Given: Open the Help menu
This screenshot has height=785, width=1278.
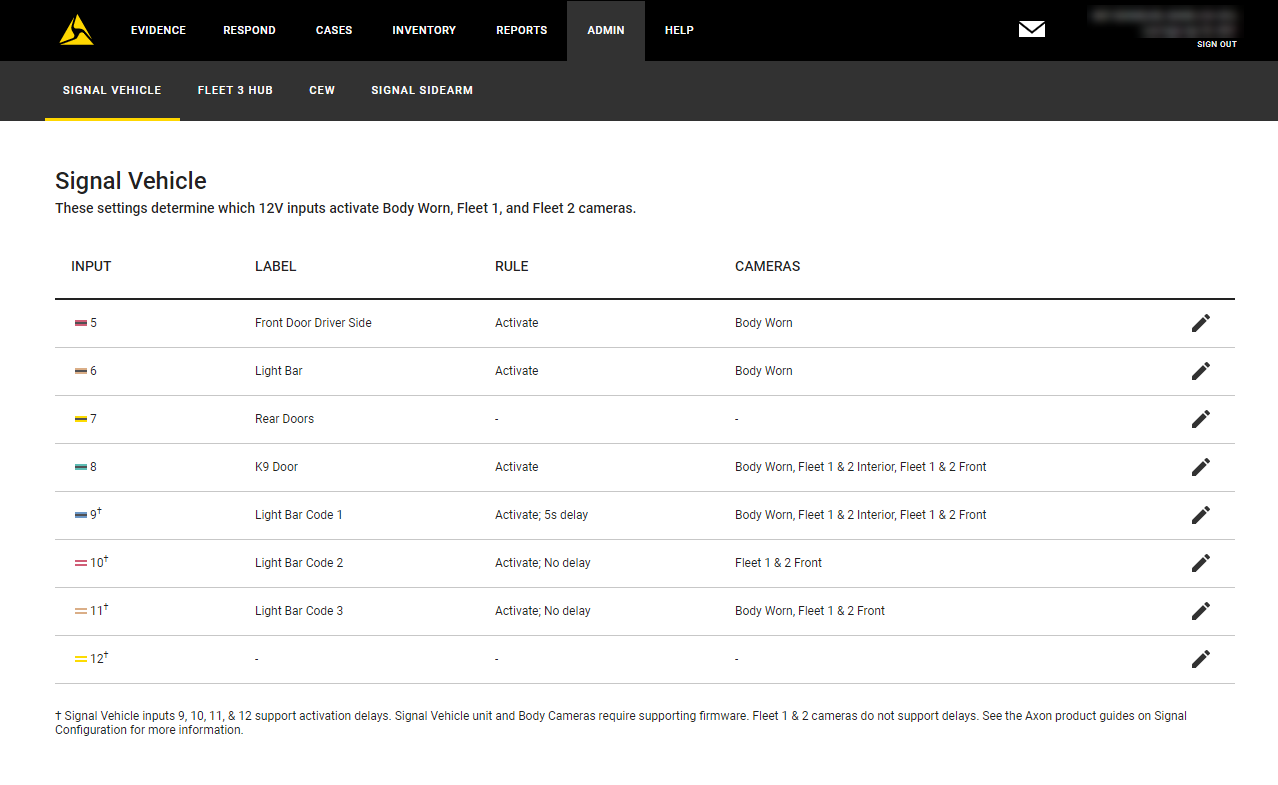Looking at the screenshot, I should click(679, 30).
